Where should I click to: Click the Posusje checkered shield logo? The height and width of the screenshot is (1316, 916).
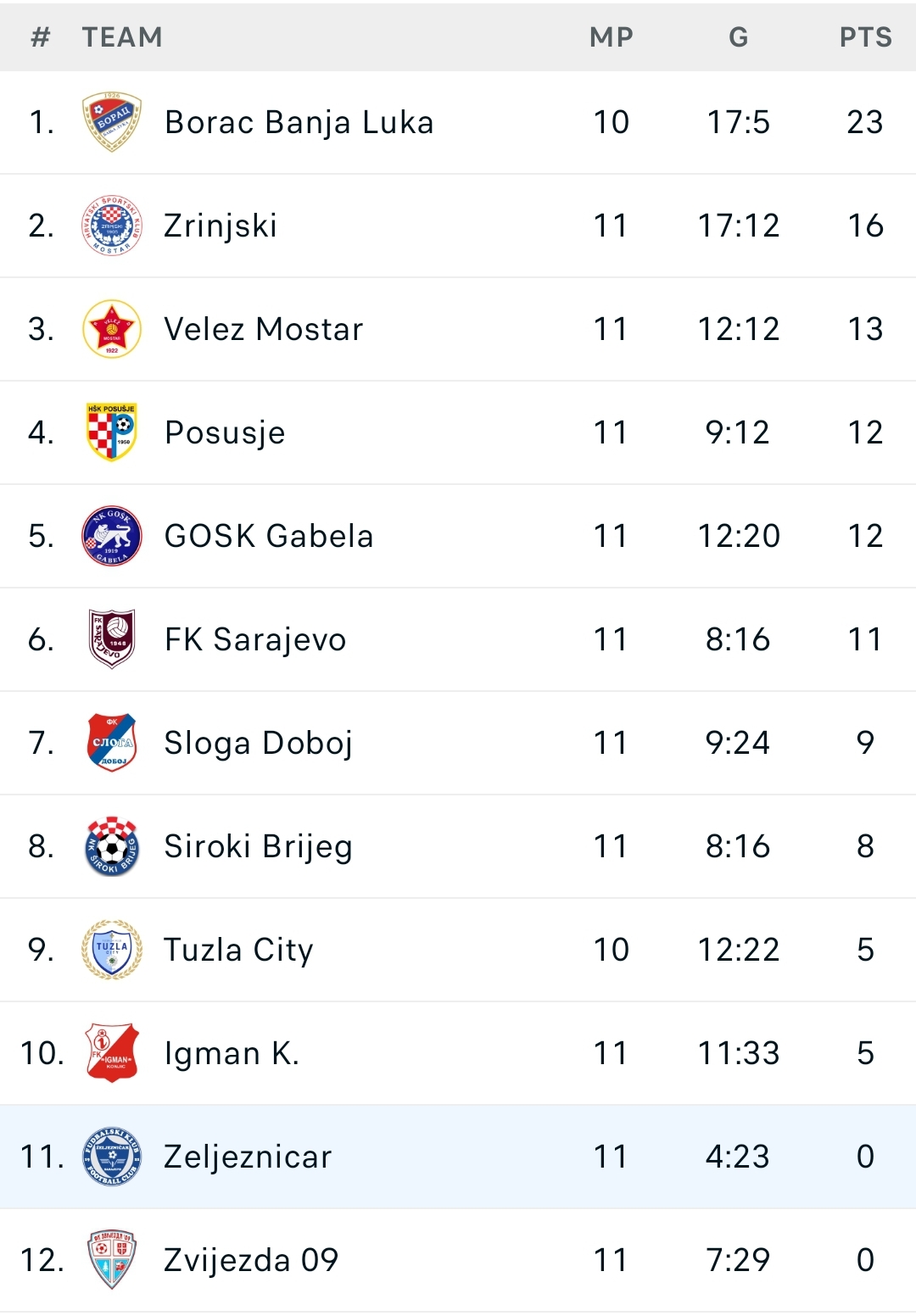coord(112,432)
